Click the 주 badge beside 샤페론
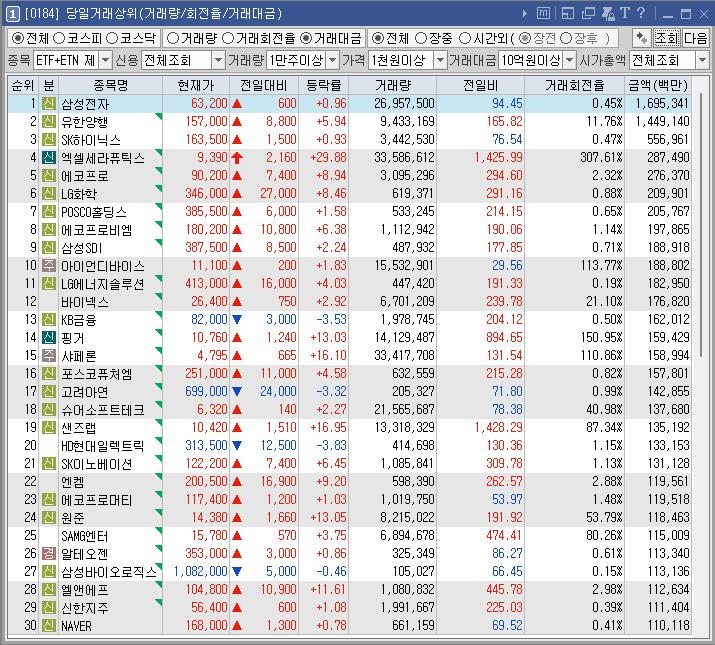 (x=49, y=355)
